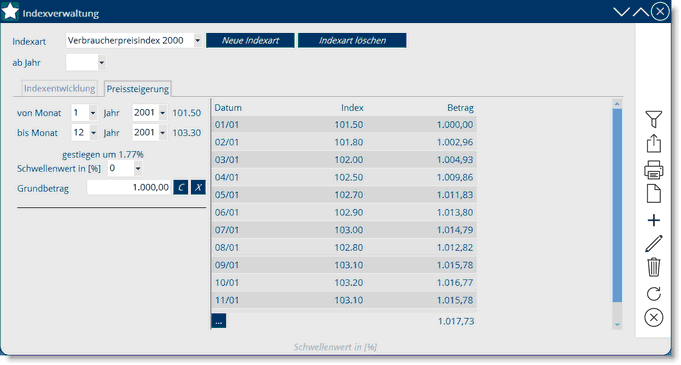Click Indexart löschen button
This screenshot has height=365, width=681.
pyautogui.click(x=352, y=40)
